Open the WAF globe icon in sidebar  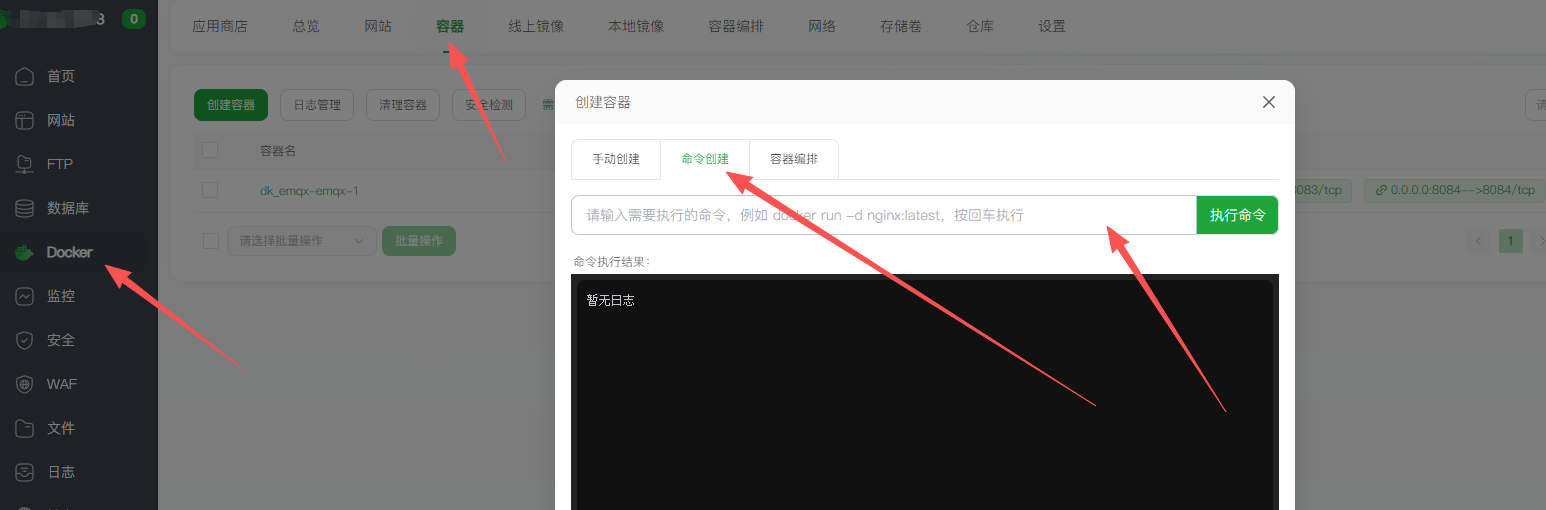click(25, 384)
